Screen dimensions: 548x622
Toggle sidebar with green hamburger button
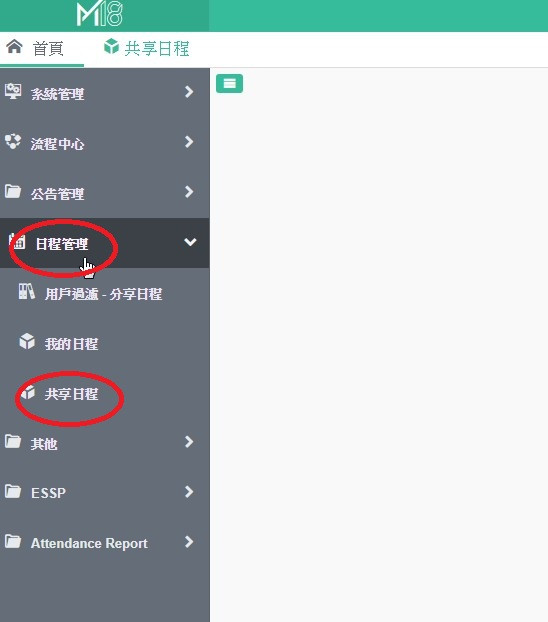tap(229, 83)
